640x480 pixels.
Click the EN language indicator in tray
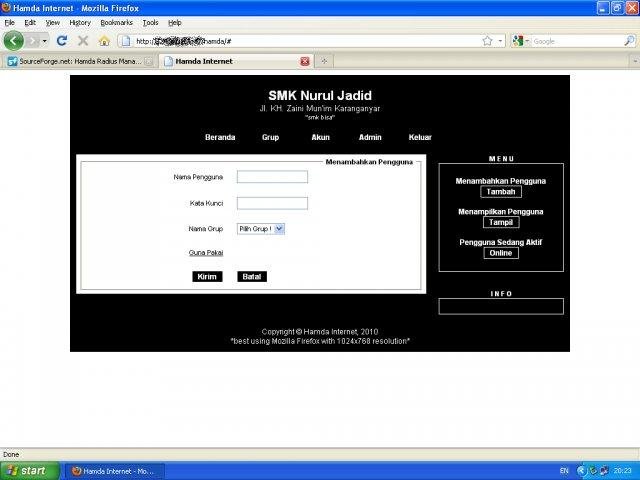564,471
